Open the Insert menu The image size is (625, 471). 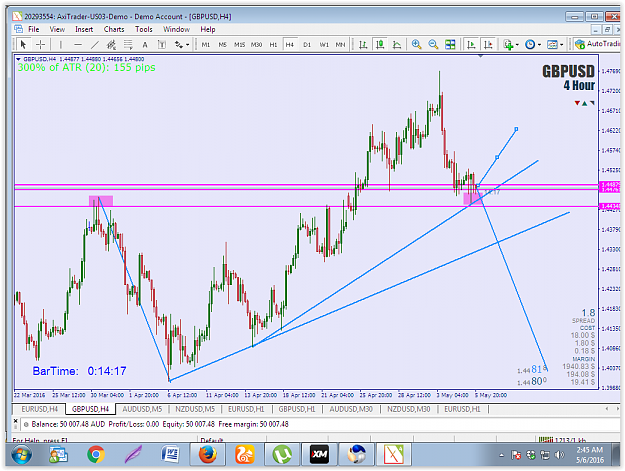[x=84, y=29]
